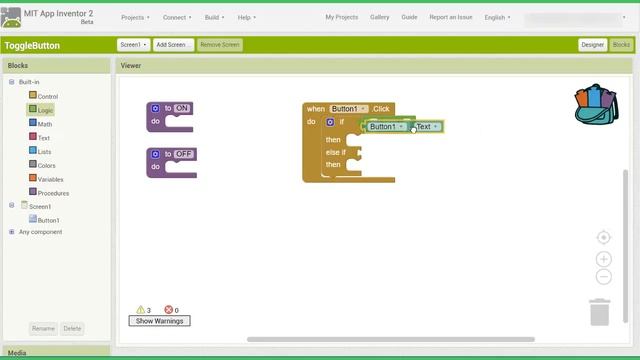Click the Add Screen button

[x=173, y=44]
